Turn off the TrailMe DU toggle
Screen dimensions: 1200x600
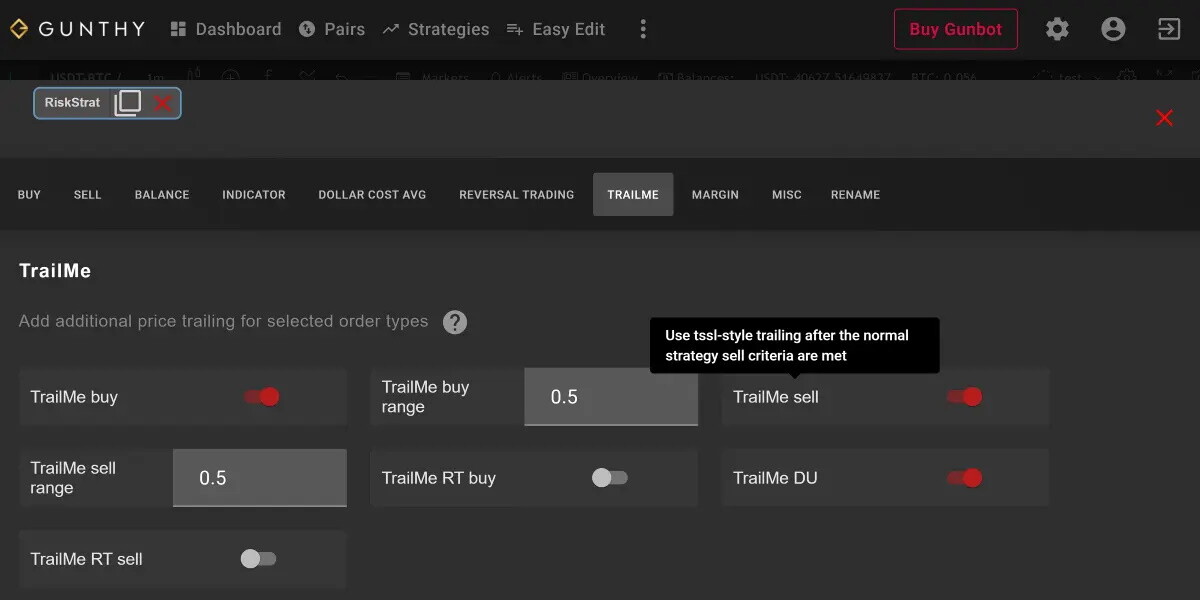click(964, 478)
